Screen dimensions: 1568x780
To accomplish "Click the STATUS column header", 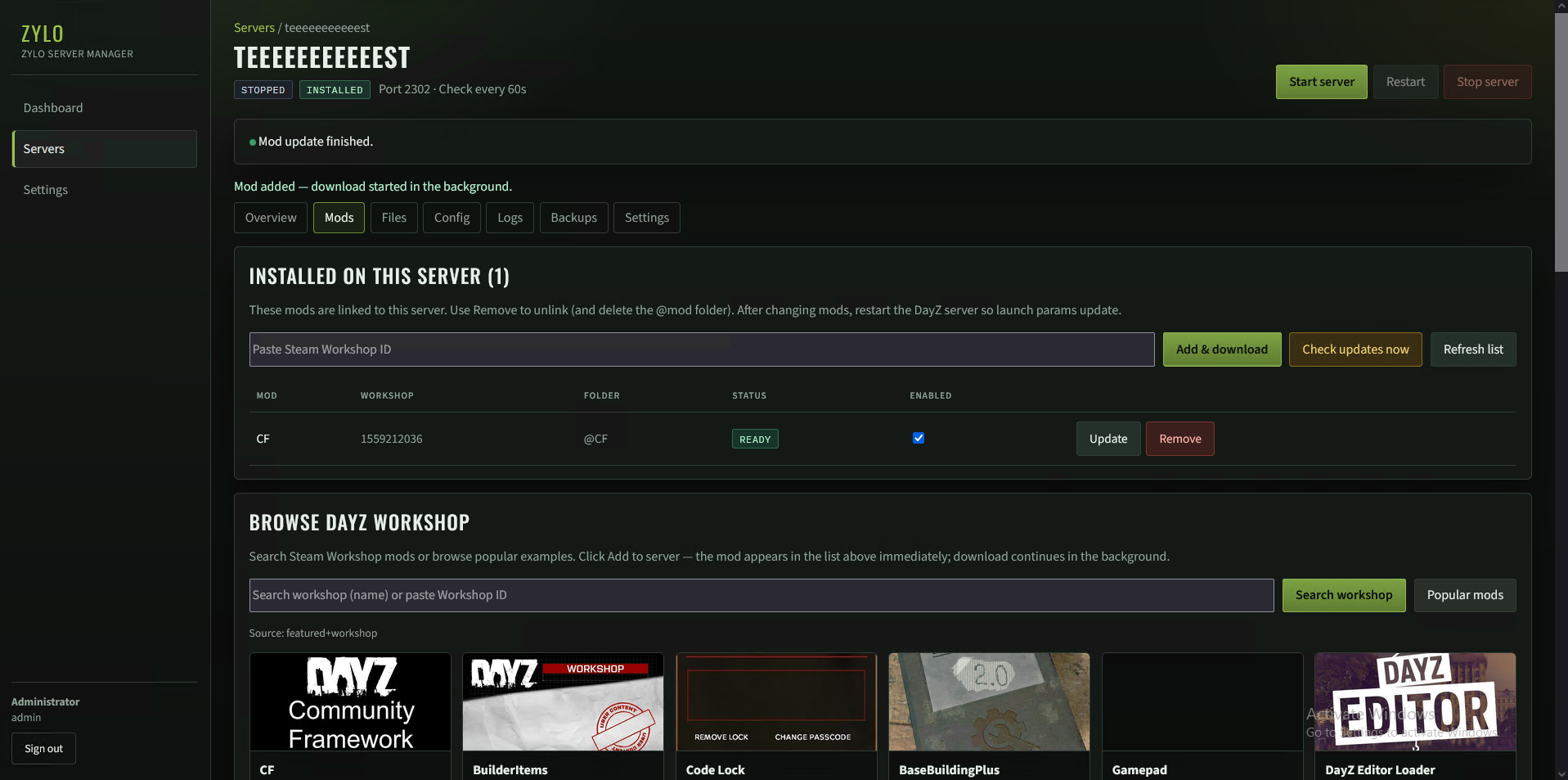I will point(749,396).
